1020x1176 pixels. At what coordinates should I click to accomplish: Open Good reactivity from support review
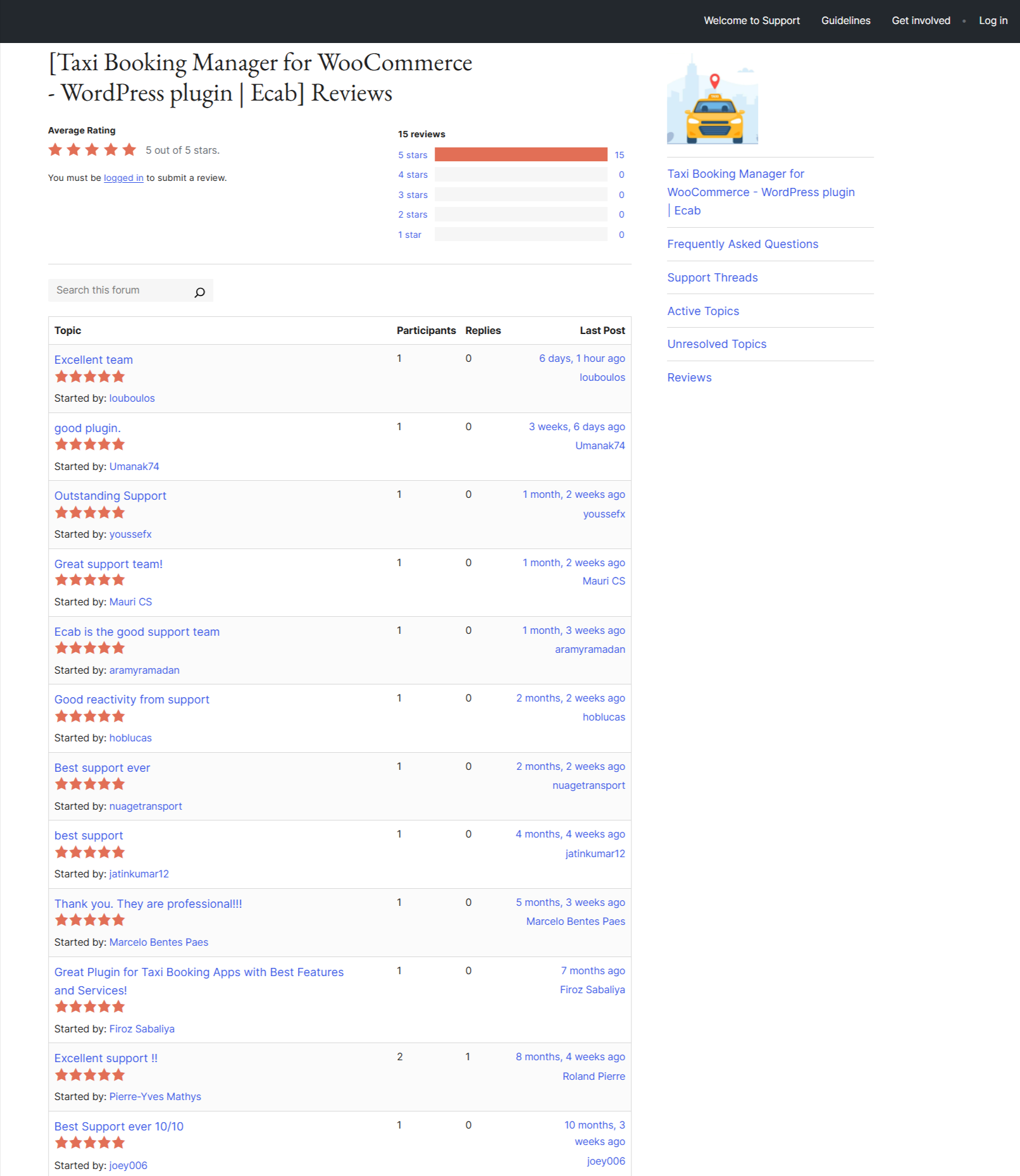(132, 700)
